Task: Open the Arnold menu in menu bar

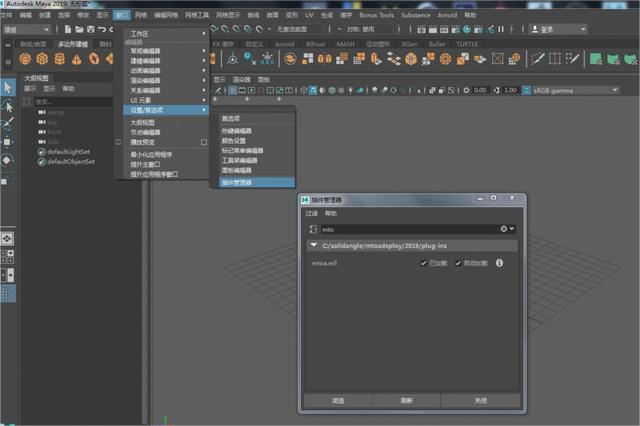Action: pyautogui.click(x=447, y=15)
